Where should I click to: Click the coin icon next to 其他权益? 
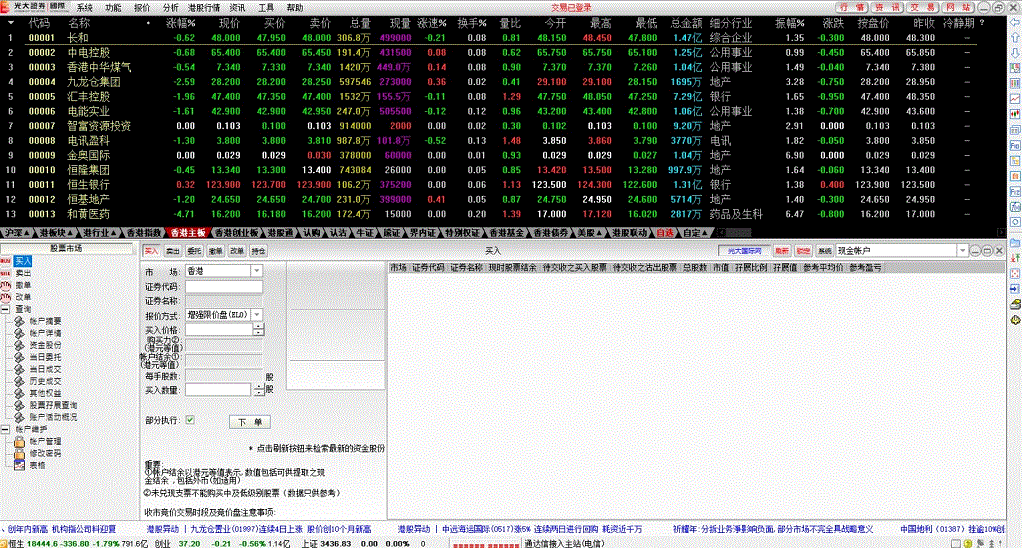pos(20,394)
